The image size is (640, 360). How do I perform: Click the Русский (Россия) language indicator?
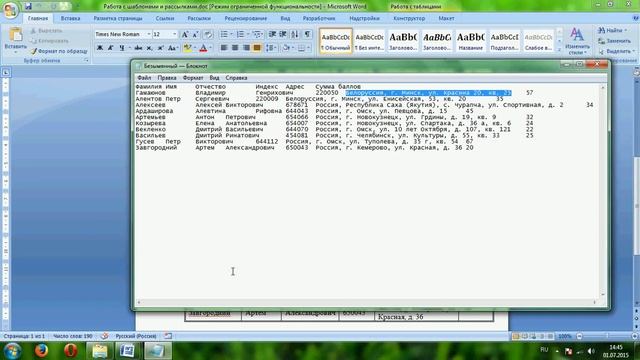click(136, 336)
